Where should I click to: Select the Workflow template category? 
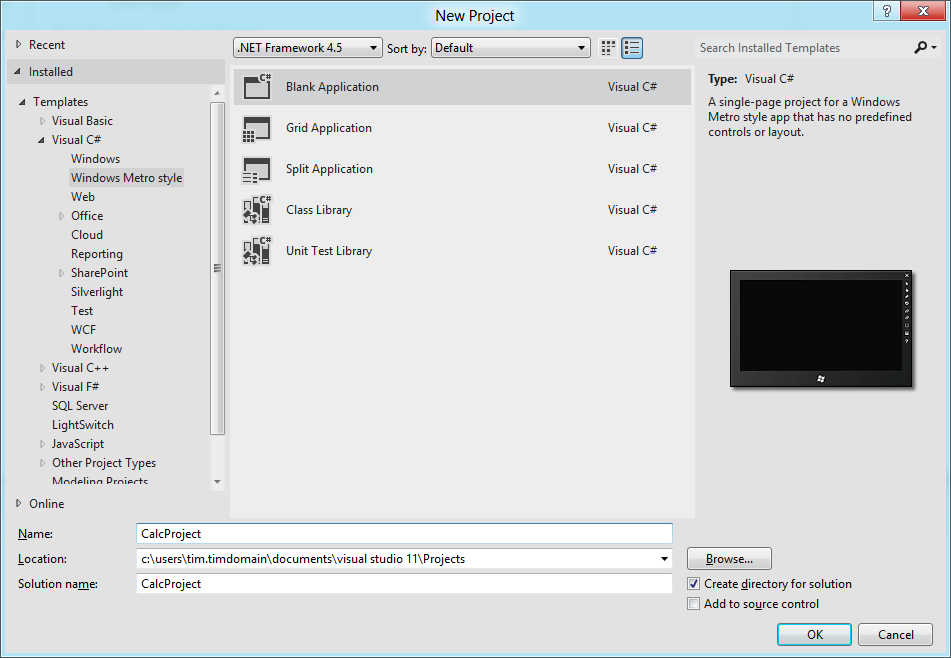point(96,349)
